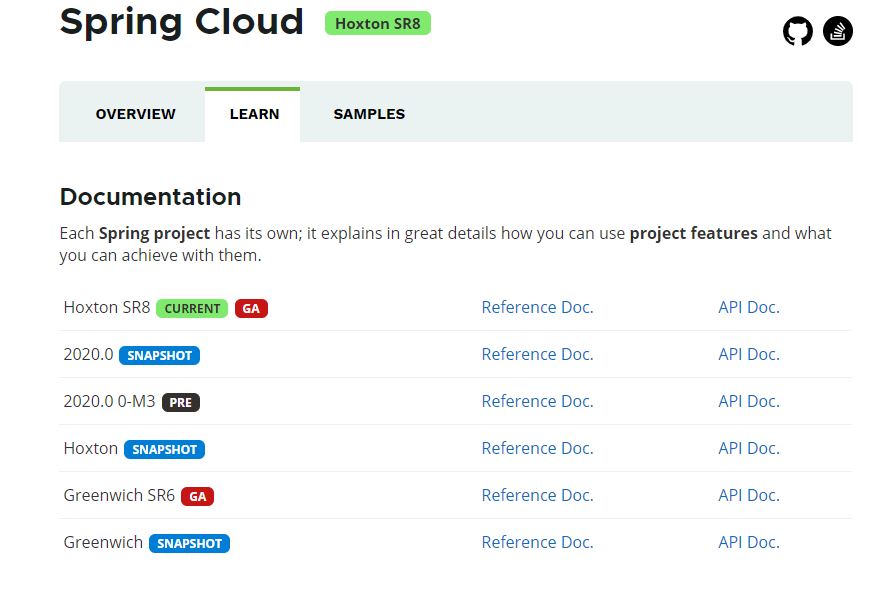Open Reference Doc for Greenwich snapshot

tap(537, 542)
